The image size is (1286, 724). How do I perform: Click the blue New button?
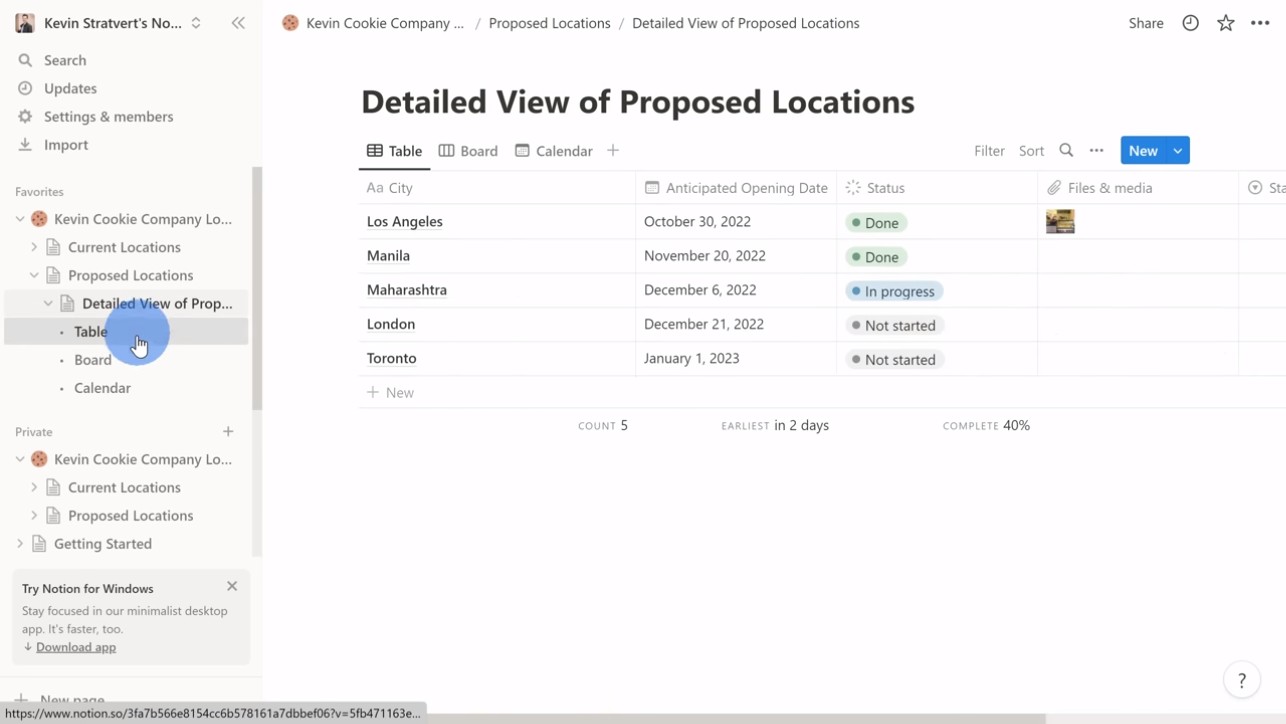pyautogui.click(x=1143, y=151)
